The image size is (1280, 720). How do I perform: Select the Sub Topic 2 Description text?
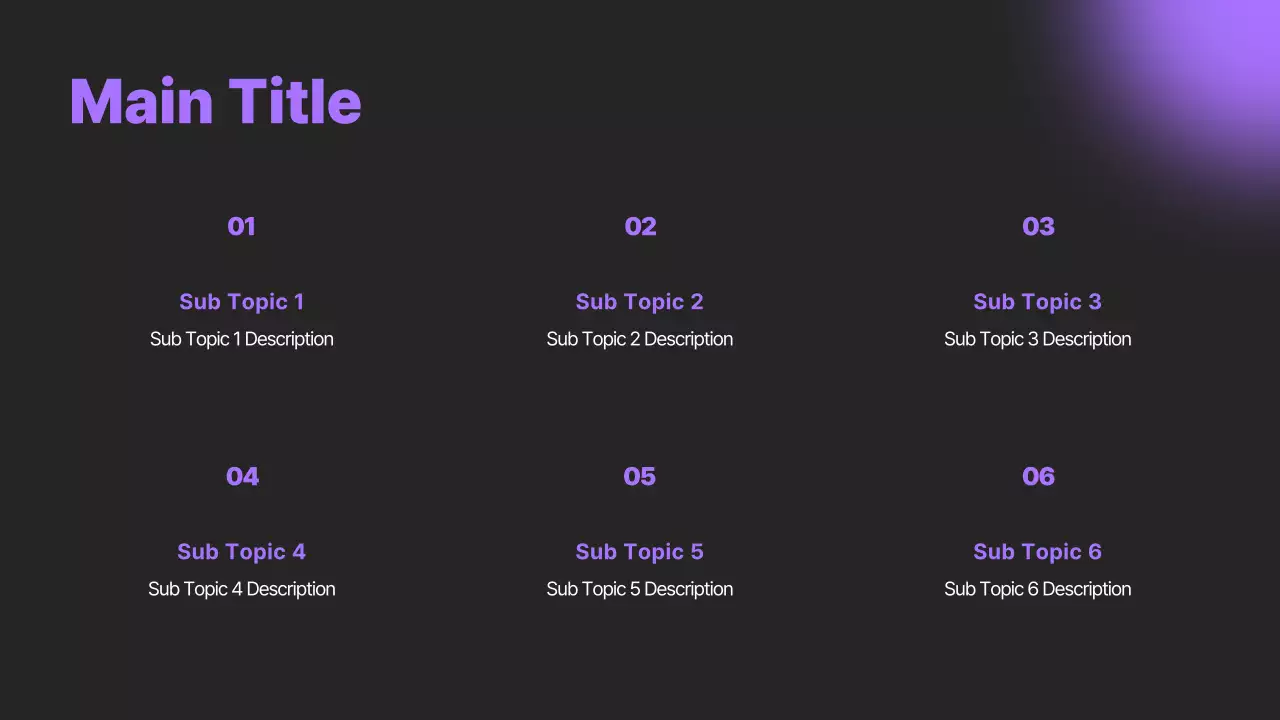point(639,339)
